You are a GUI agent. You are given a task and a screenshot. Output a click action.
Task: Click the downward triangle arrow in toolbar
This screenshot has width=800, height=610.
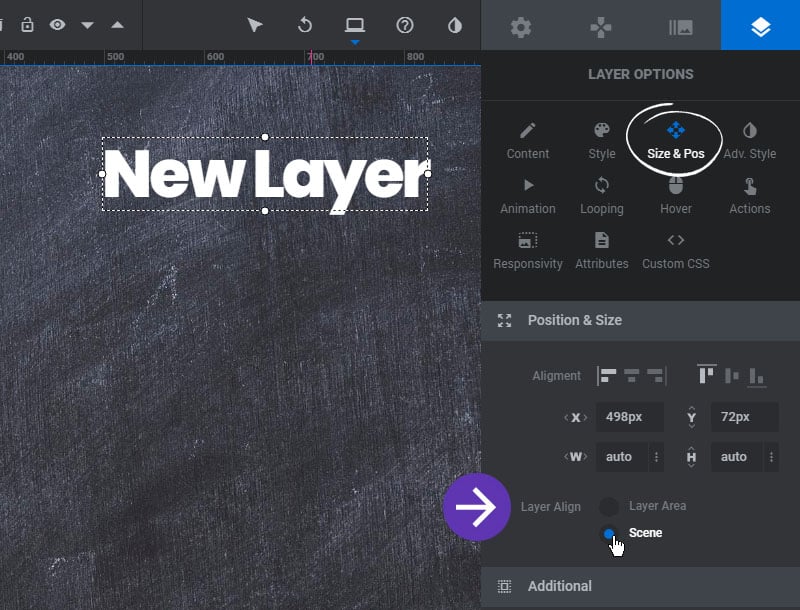pyautogui.click(x=87, y=25)
